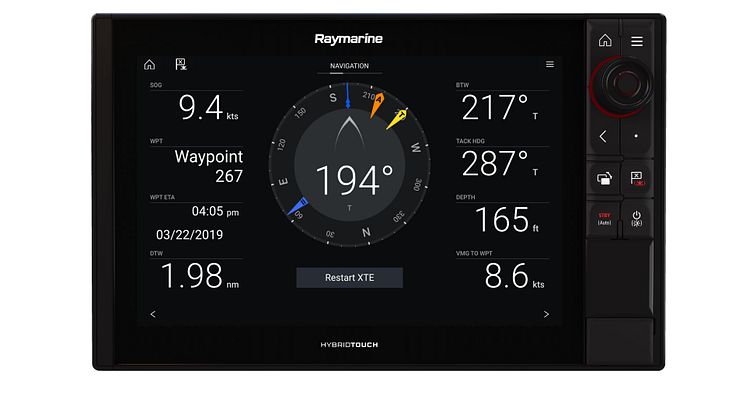This screenshot has height=419, width=746.
Task: Tap the yellow T wind marker on compass
Action: pos(397,119)
